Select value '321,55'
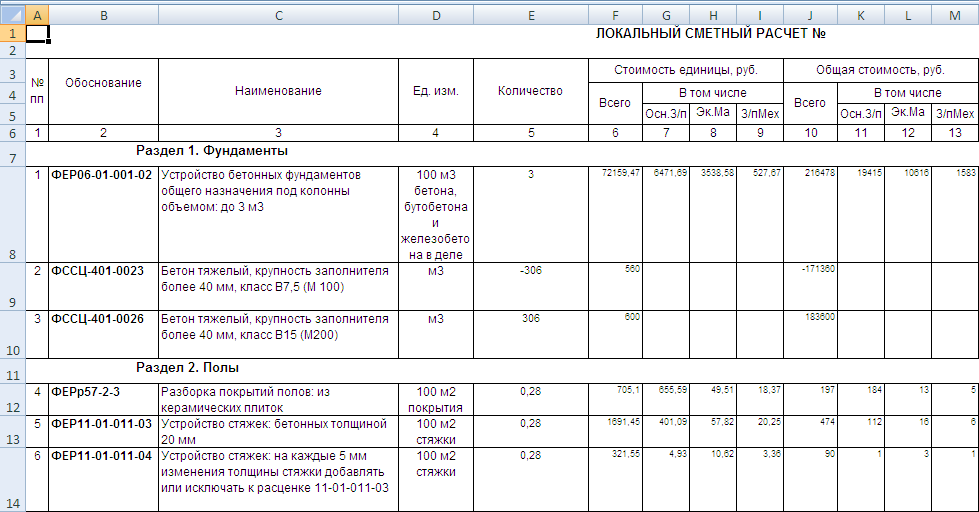Screen dimensions: 979x512 [615, 480]
